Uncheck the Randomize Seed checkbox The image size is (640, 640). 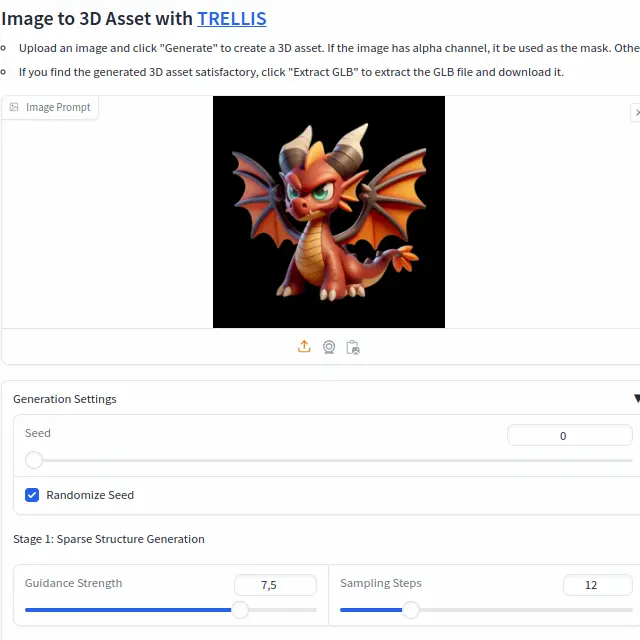click(32, 495)
